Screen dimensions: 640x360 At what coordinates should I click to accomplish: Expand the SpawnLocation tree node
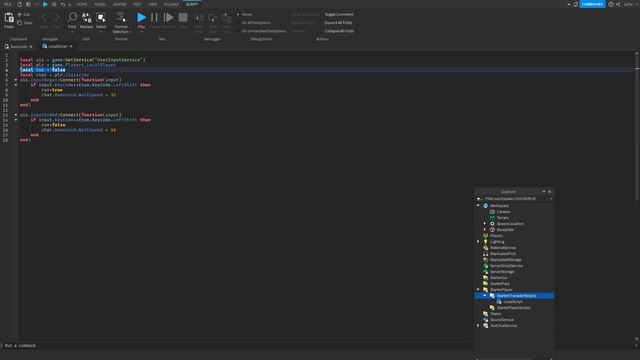pyautogui.click(x=485, y=224)
